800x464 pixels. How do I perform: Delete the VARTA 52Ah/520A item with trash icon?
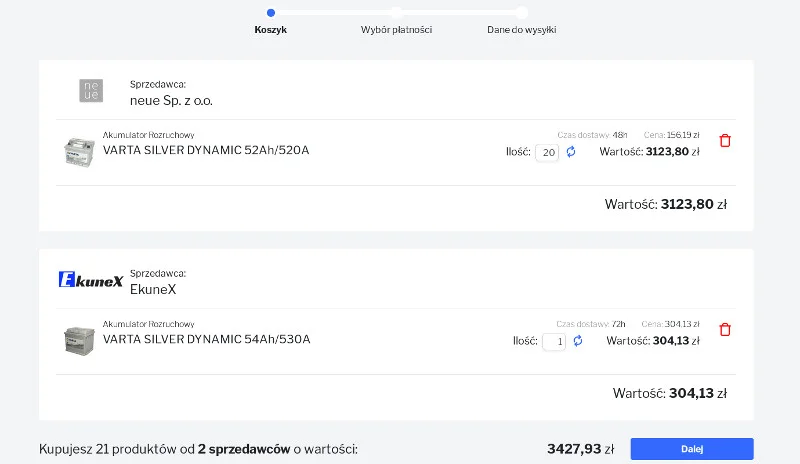tap(724, 140)
